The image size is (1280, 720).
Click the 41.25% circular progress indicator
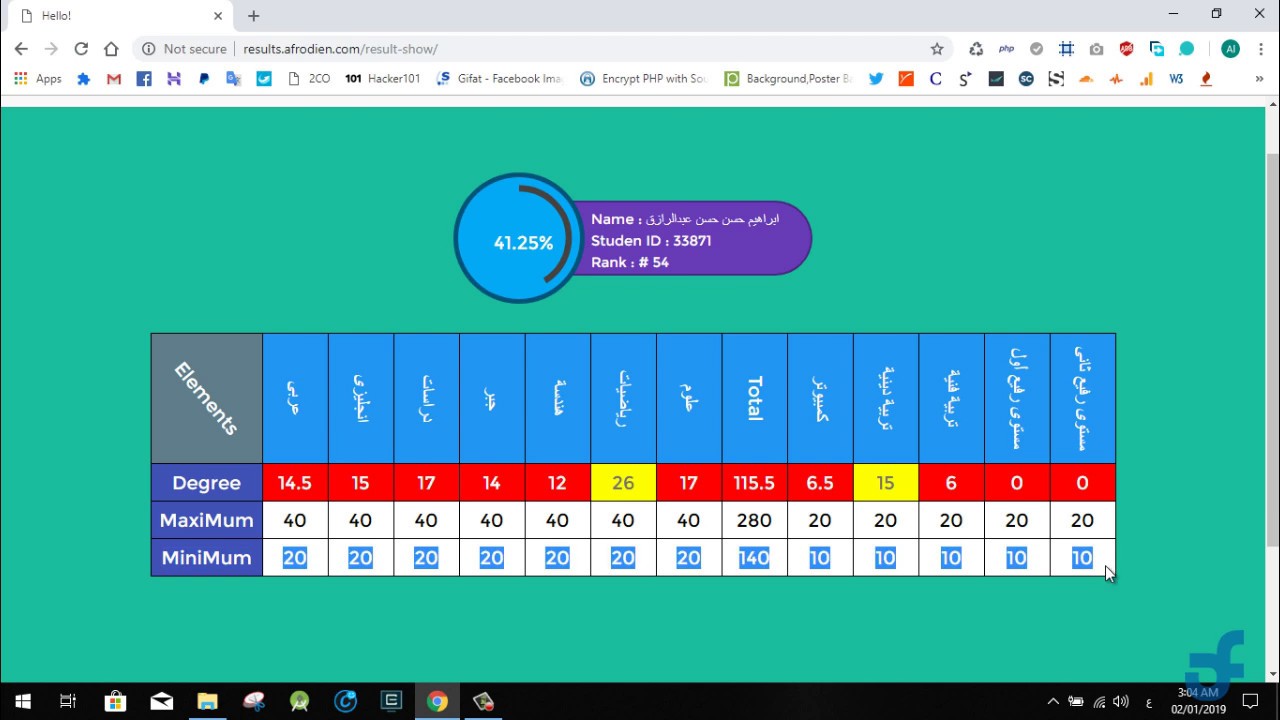point(518,239)
